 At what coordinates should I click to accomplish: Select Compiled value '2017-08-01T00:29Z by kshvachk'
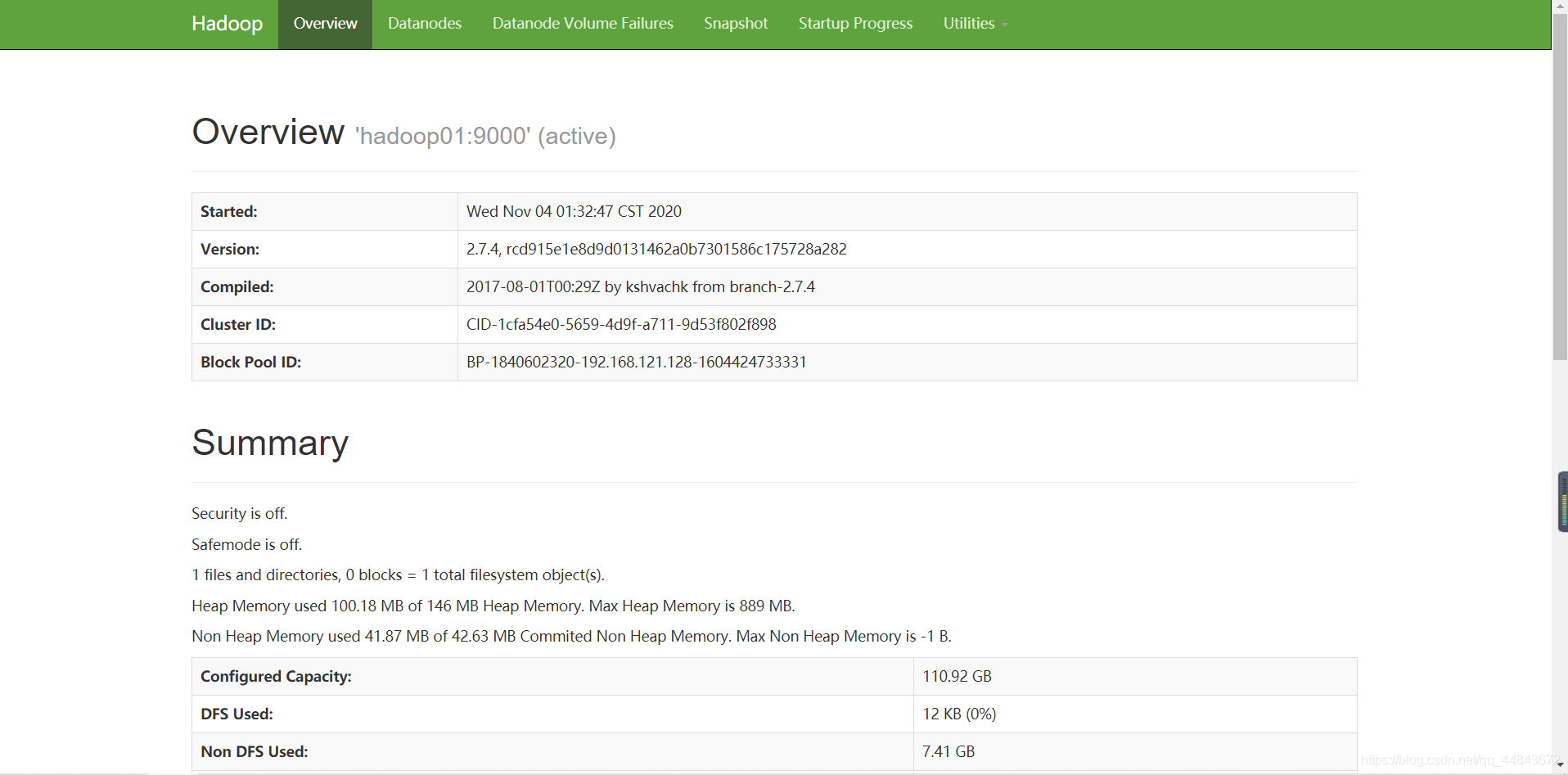click(x=641, y=286)
